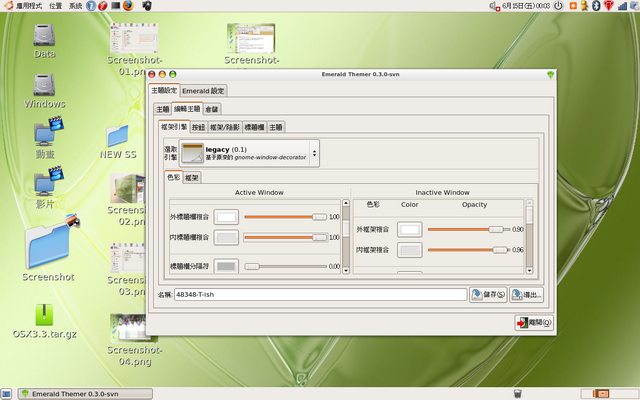Viewport: 640px width, 400px height.
Task: Select the NEW SS folder icon
Action: (118, 142)
